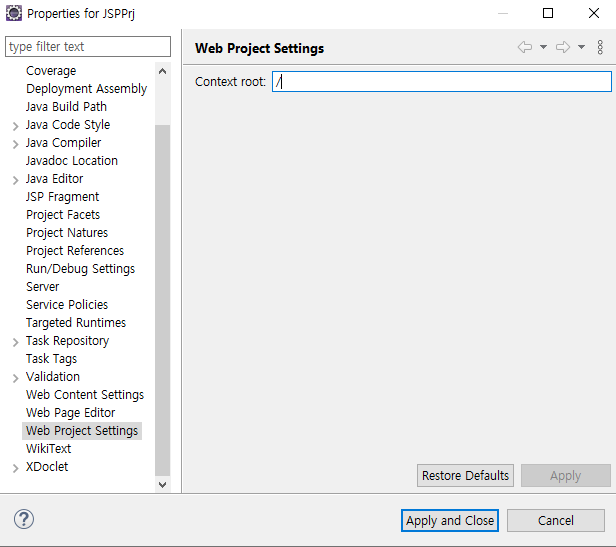The image size is (616, 547).
Task: Expand the Validation node
Action: click(x=15, y=378)
